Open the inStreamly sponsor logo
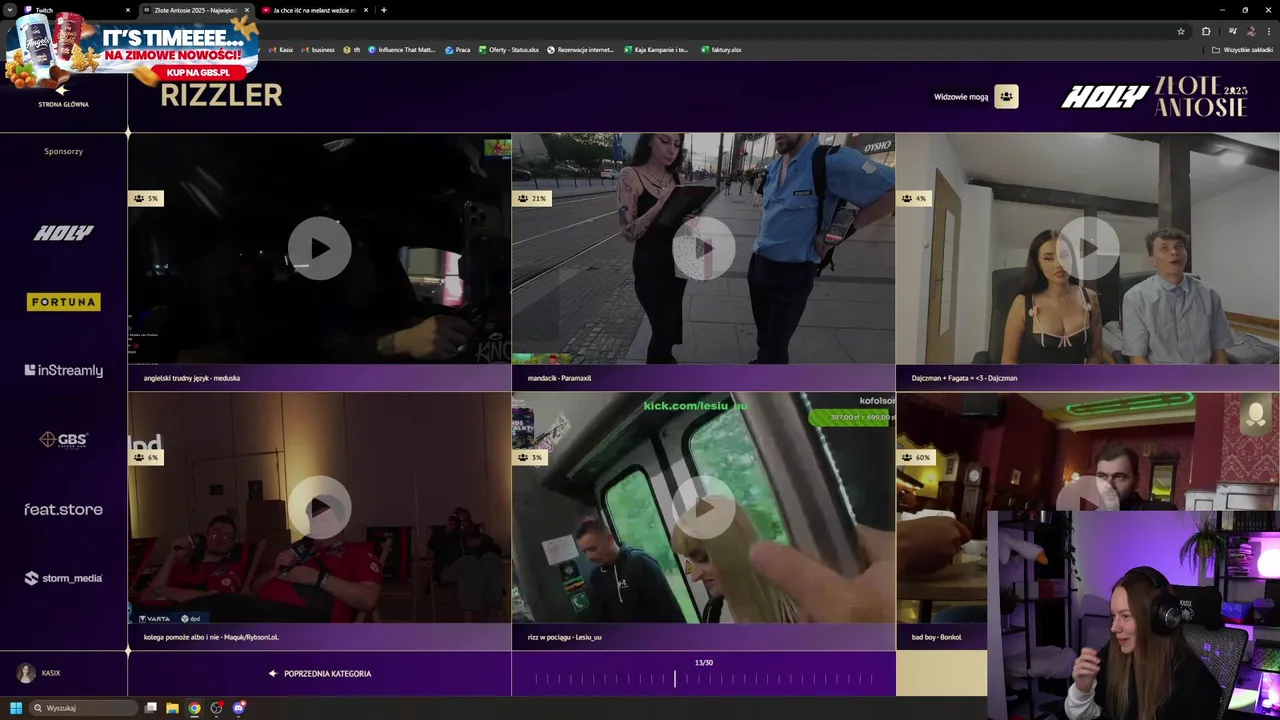Screen dimensions: 1280x720 pyautogui.click(x=63, y=370)
